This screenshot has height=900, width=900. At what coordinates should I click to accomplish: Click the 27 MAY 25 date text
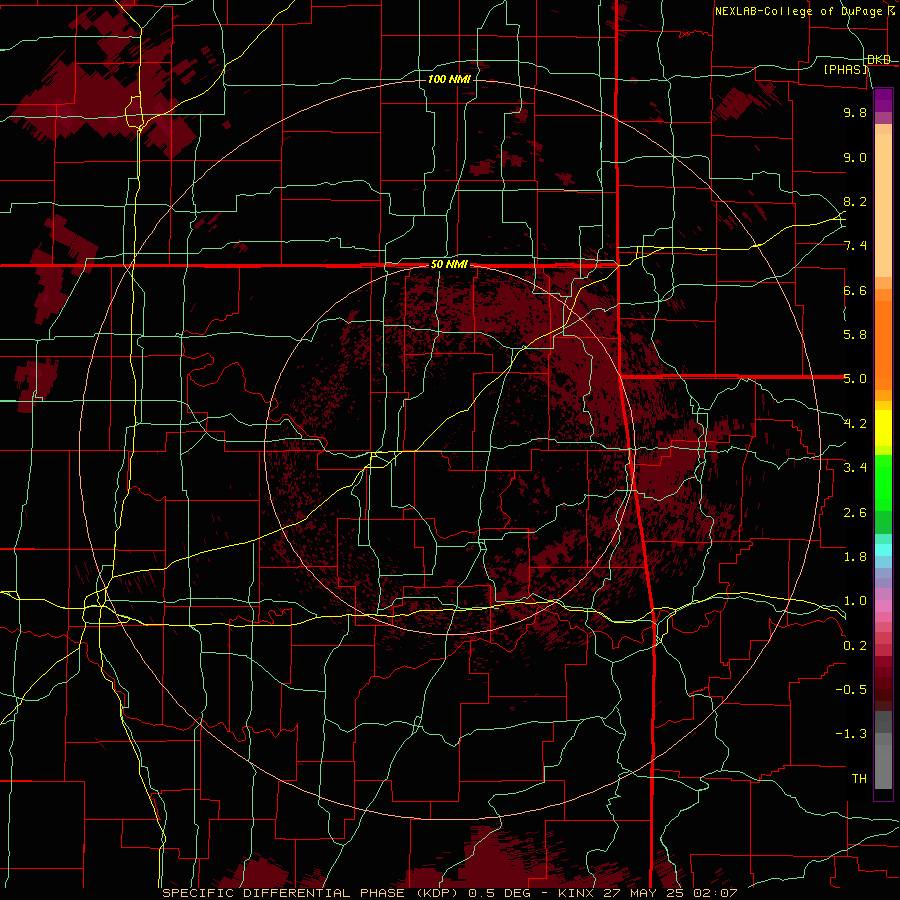tap(642, 893)
